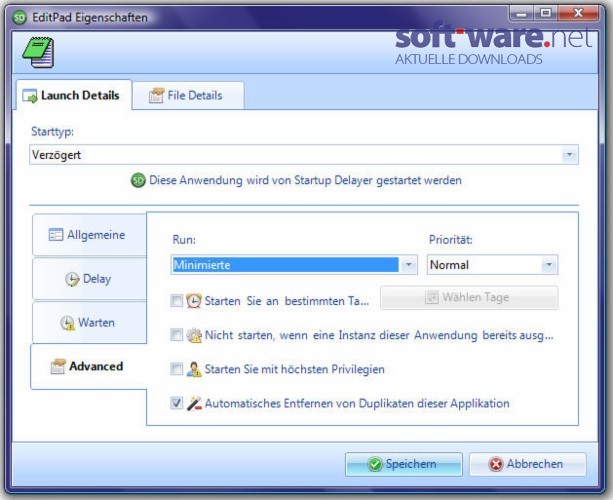The image size is (613, 500).
Task: Open the Starttyp dropdown arrow
Action: click(x=570, y=154)
